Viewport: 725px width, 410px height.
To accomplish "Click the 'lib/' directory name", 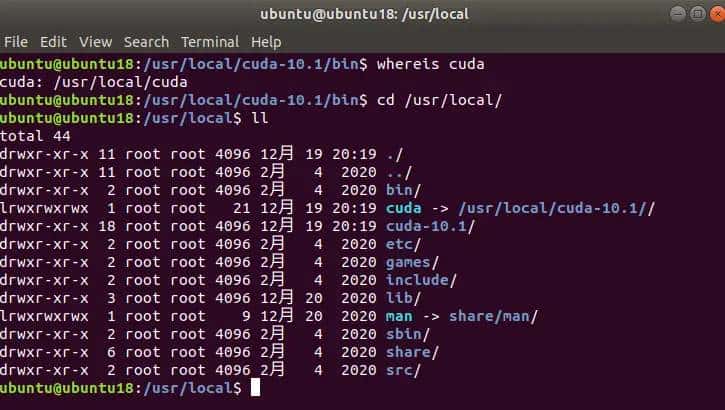I will (404, 298).
